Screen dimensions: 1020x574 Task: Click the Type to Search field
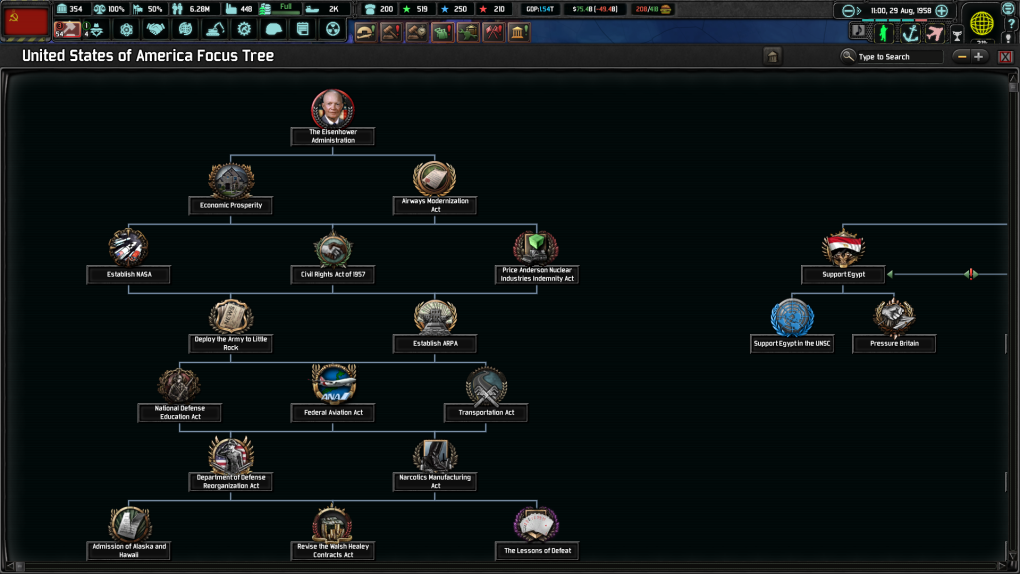[x=898, y=57]
